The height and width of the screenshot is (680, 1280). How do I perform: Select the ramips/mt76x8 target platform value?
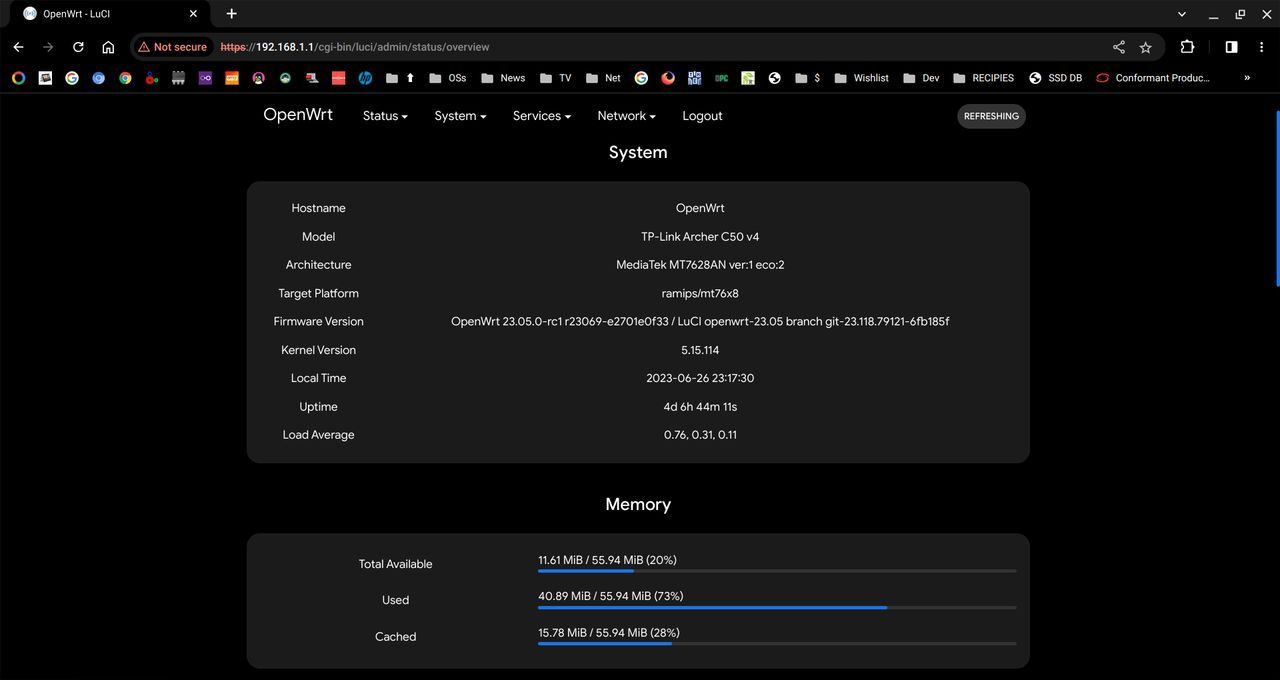coord(700,293)
